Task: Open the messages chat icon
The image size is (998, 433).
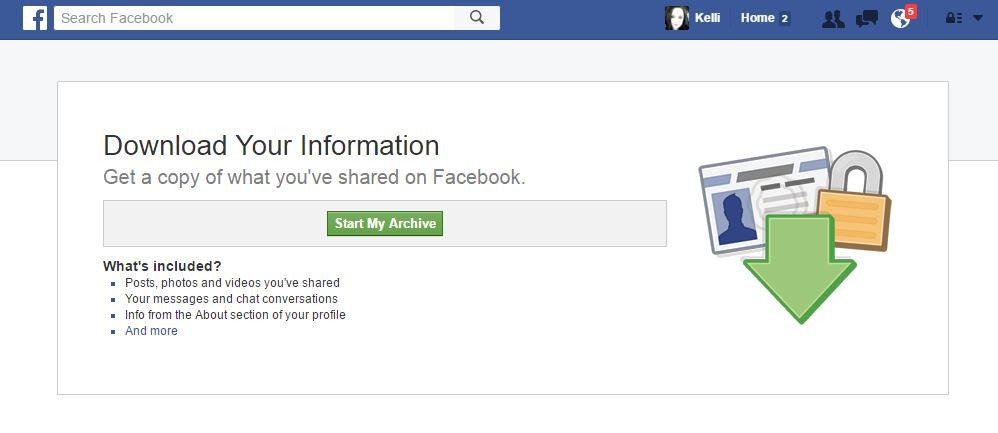Action: tap(867, 18)
